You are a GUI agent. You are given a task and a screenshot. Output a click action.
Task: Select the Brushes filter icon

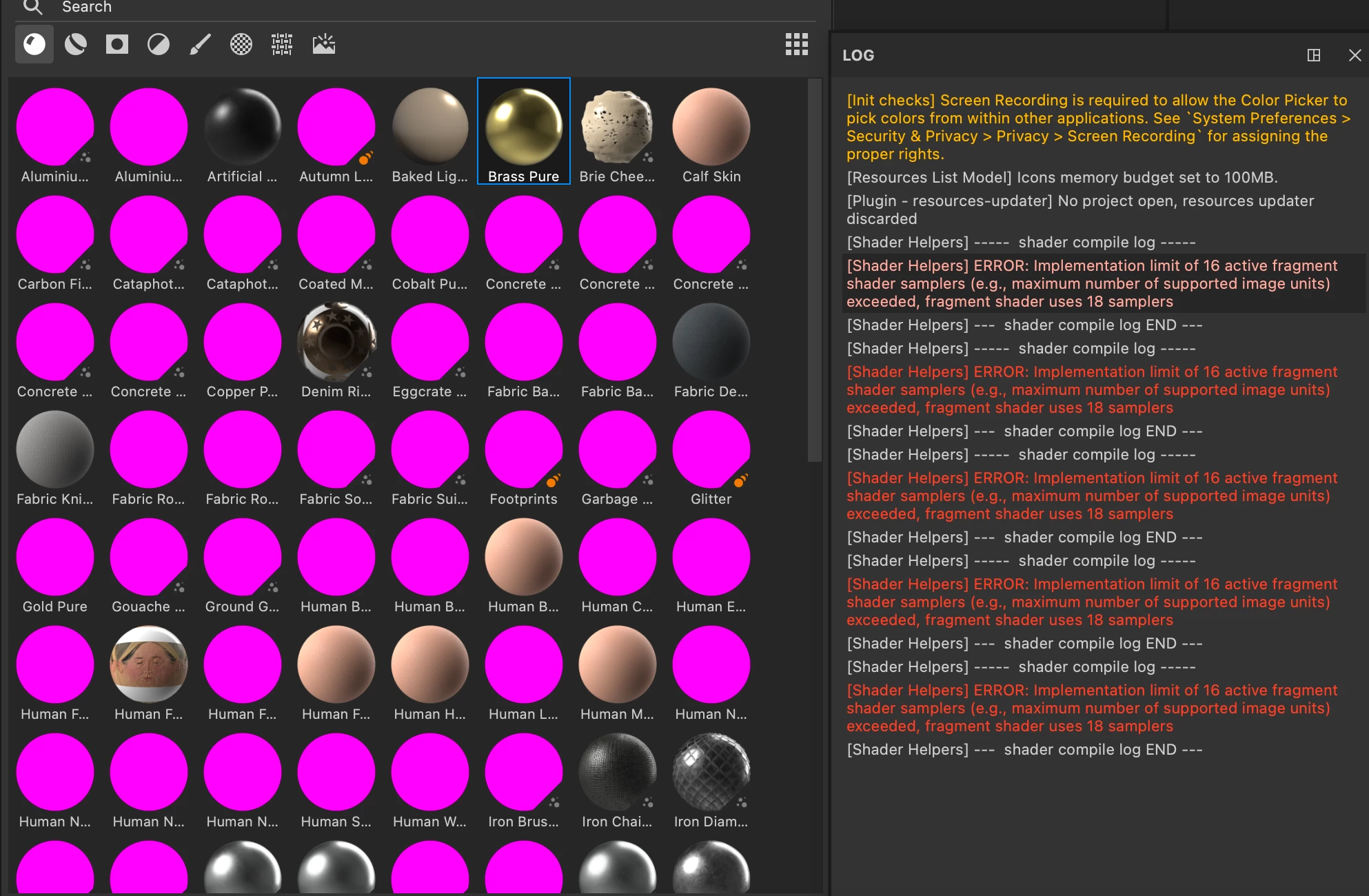200,45
